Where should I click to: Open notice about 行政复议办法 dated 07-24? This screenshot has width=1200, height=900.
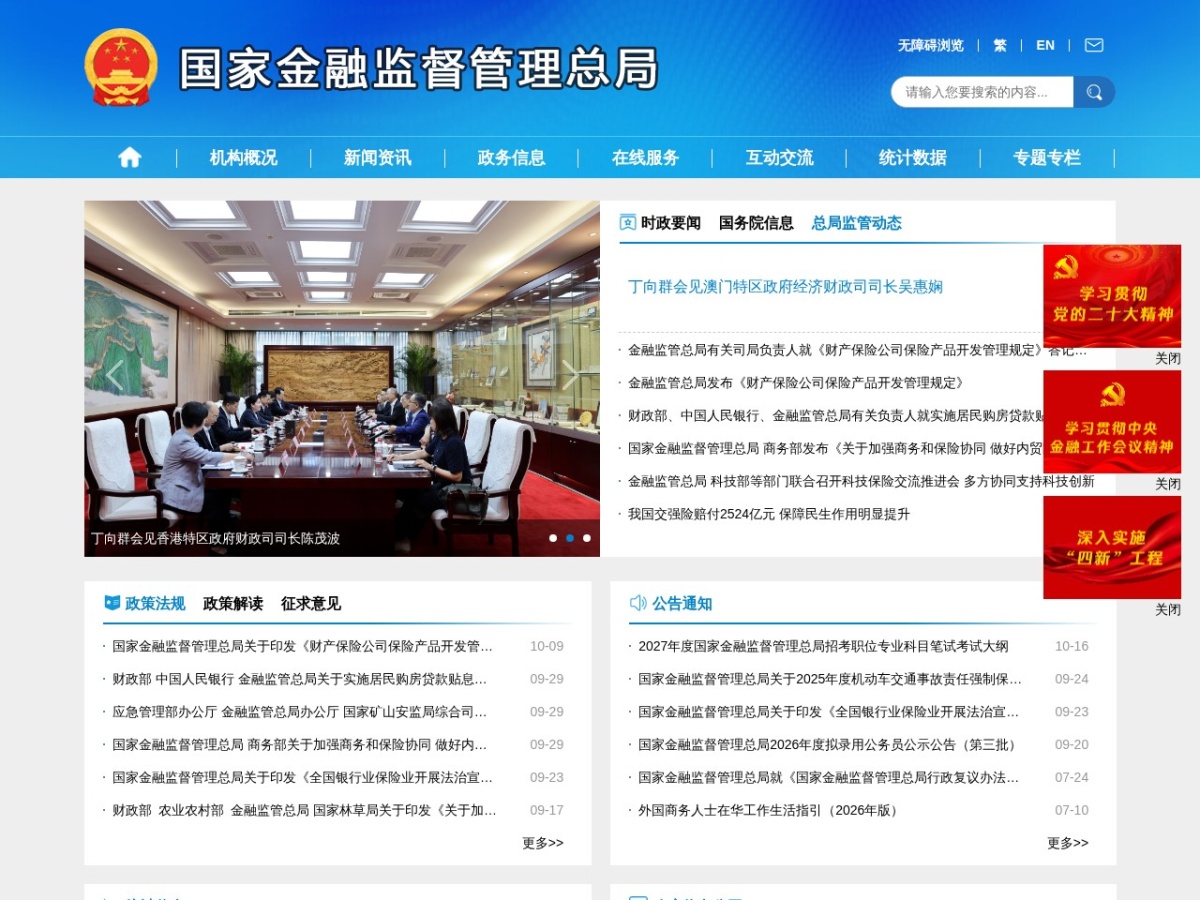click(829, 777)
